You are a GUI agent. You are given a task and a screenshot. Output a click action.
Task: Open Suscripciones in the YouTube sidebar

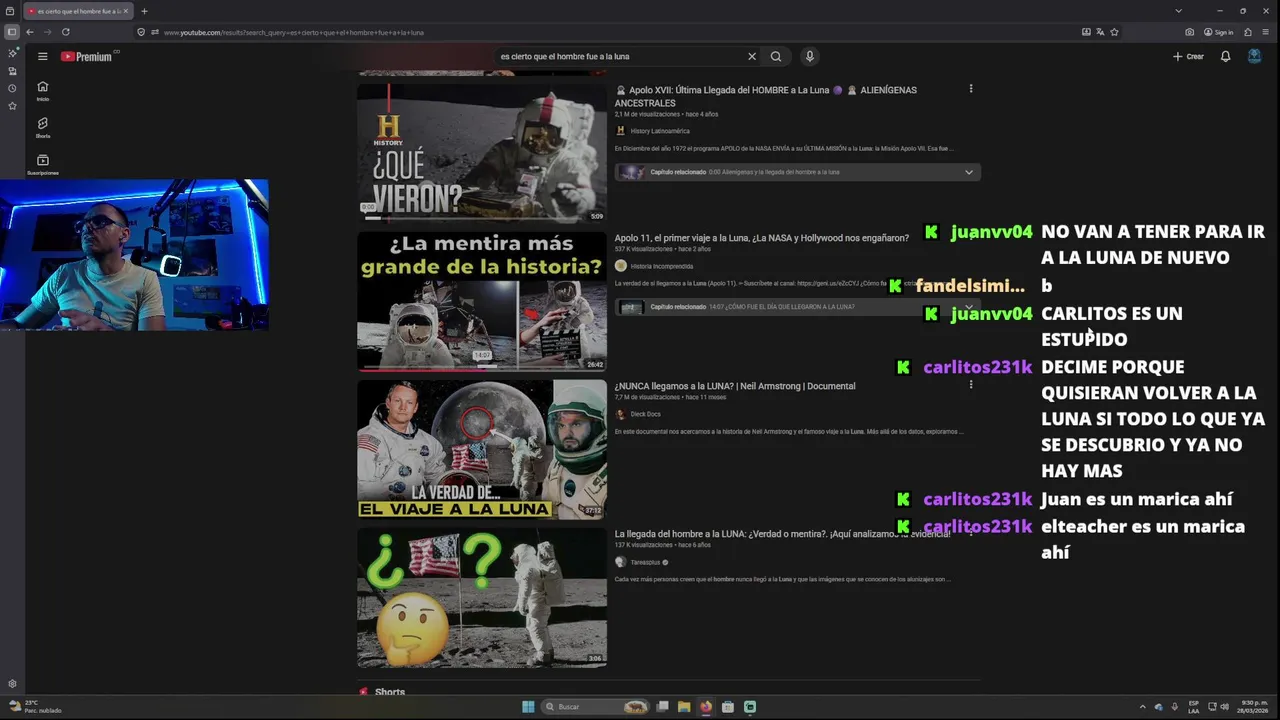pos(42,164)
